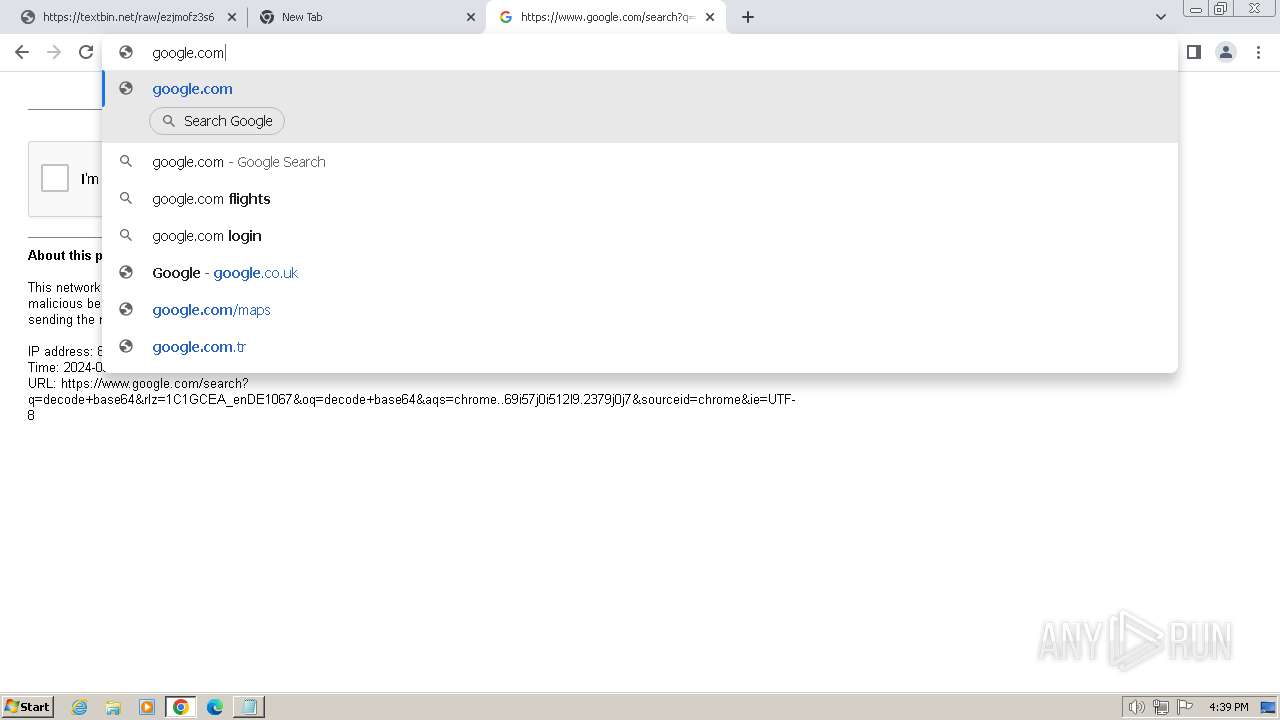Go back with the browser Back arrow
This screenshot has height=720, width=1280.
click(x=22, y=52)
